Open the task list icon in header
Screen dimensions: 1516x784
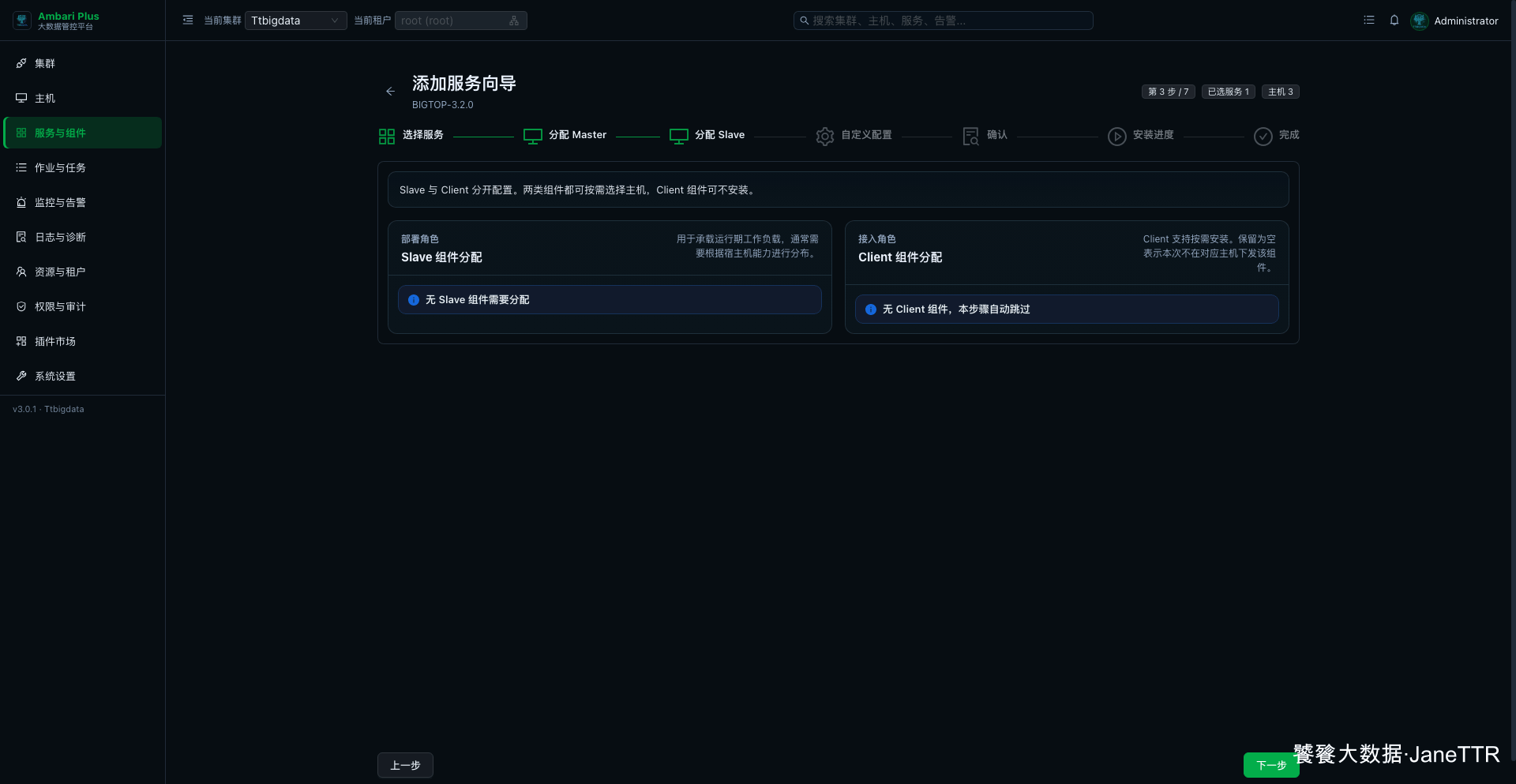pos(1369,21)
